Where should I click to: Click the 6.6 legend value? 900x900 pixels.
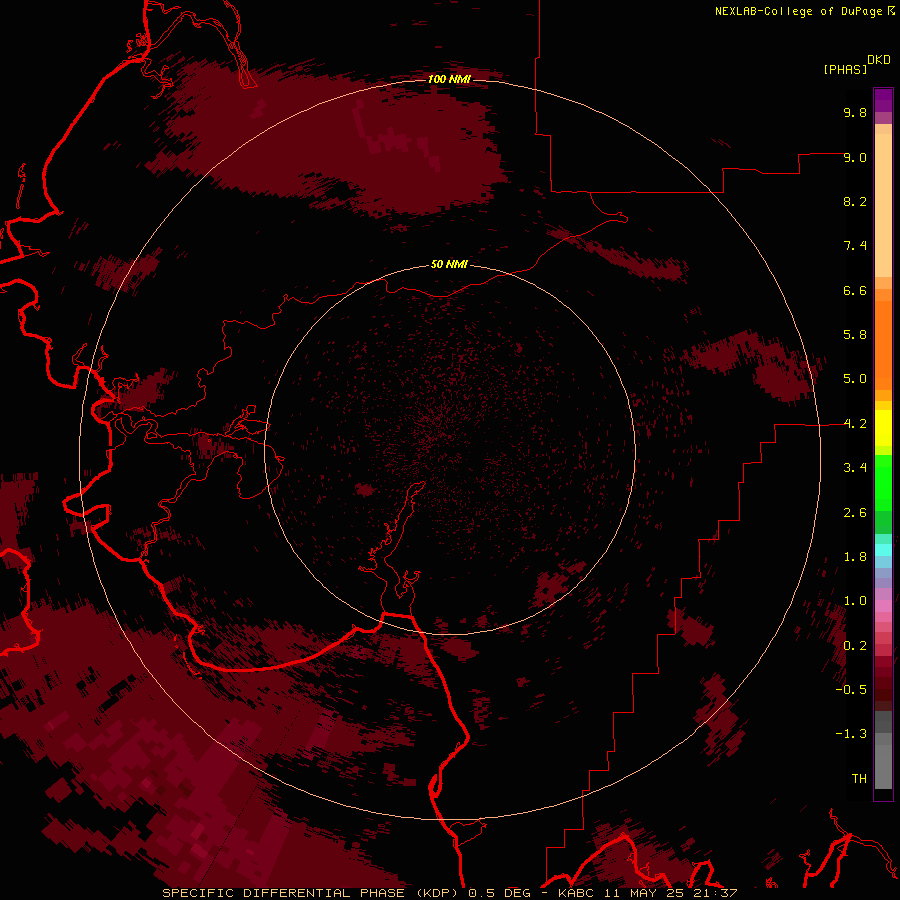click(855, 290)
